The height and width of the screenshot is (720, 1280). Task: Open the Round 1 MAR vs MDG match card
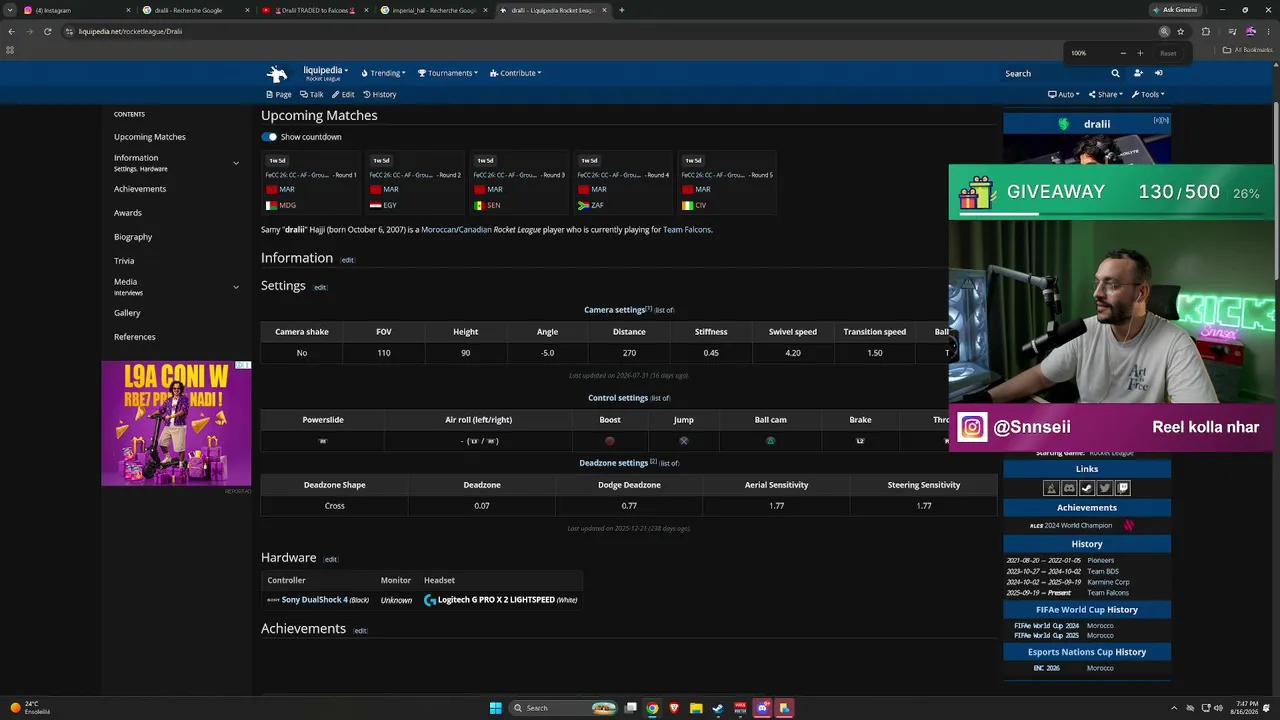click(311, 182)
